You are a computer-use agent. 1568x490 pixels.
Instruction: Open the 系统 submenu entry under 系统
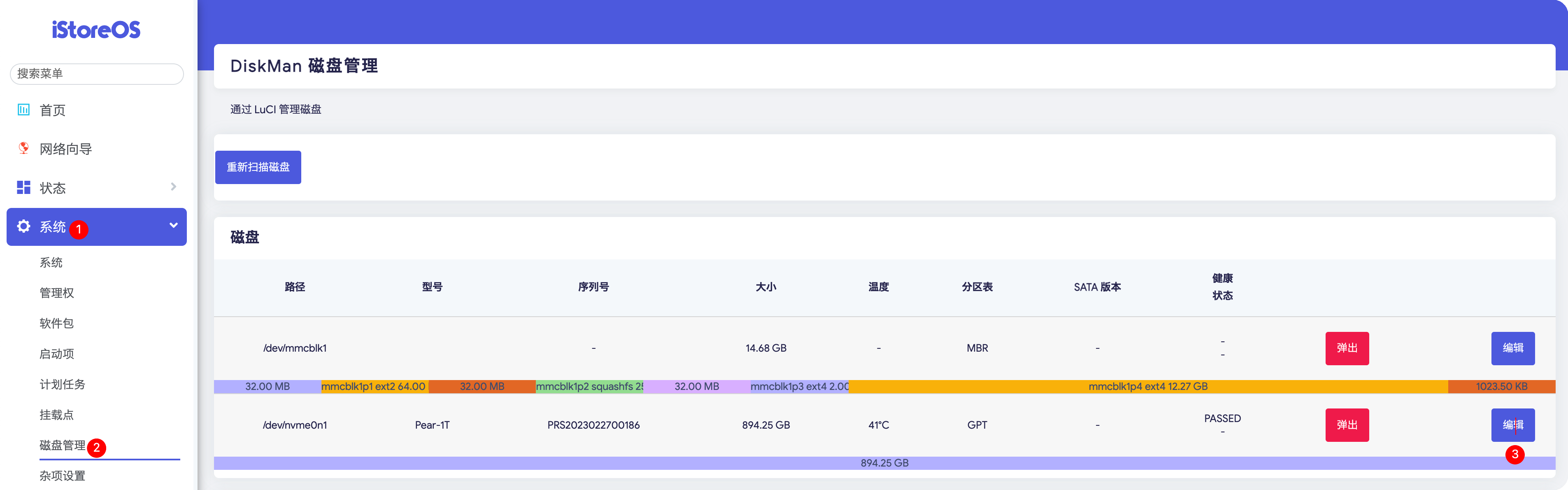51,262
